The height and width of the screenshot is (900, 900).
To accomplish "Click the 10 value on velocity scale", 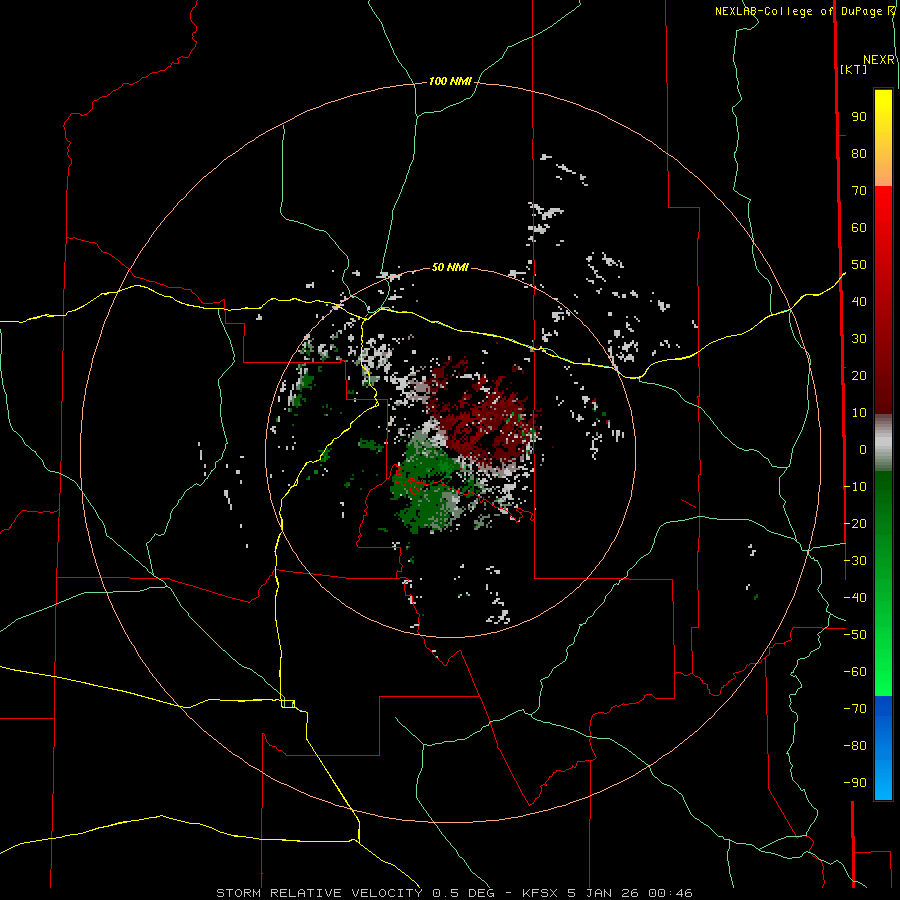I will tap(859, 413).
